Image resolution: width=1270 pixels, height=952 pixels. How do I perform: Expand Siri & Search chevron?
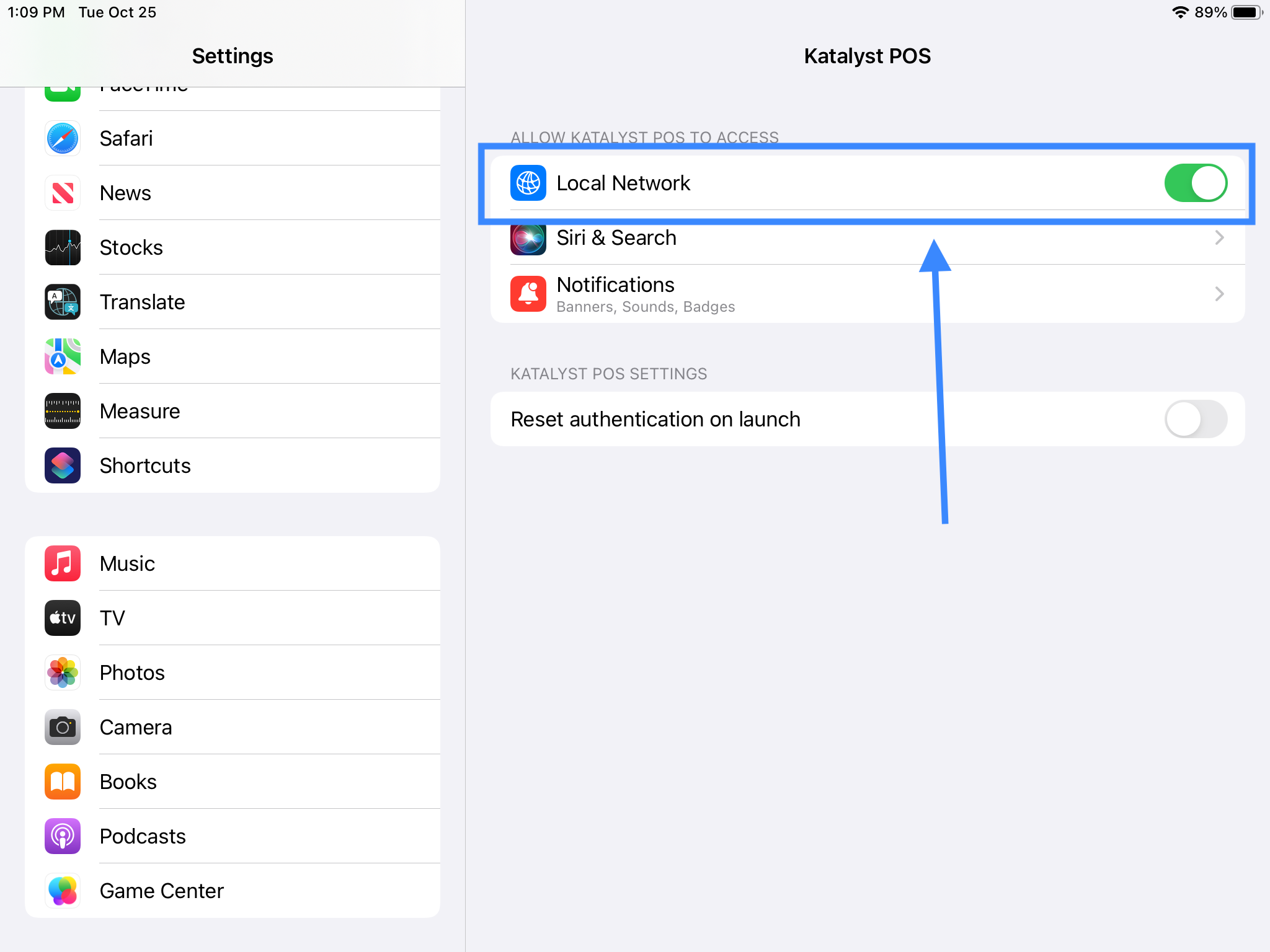[1219, 237]
